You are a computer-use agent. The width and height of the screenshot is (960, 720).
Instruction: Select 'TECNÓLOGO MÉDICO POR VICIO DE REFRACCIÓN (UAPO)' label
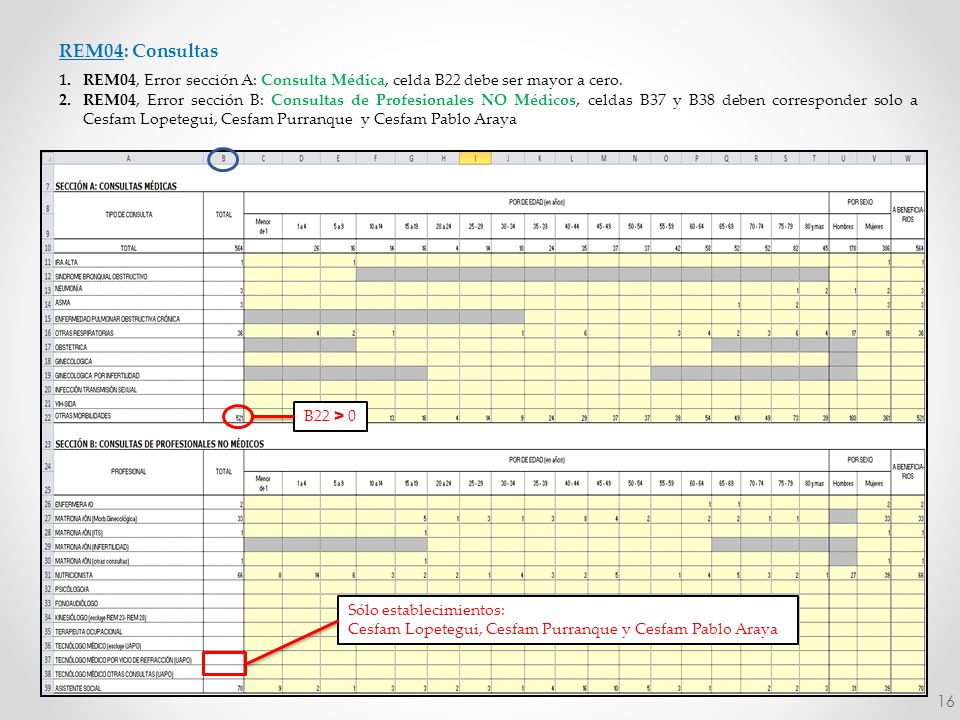coord(123,660)
